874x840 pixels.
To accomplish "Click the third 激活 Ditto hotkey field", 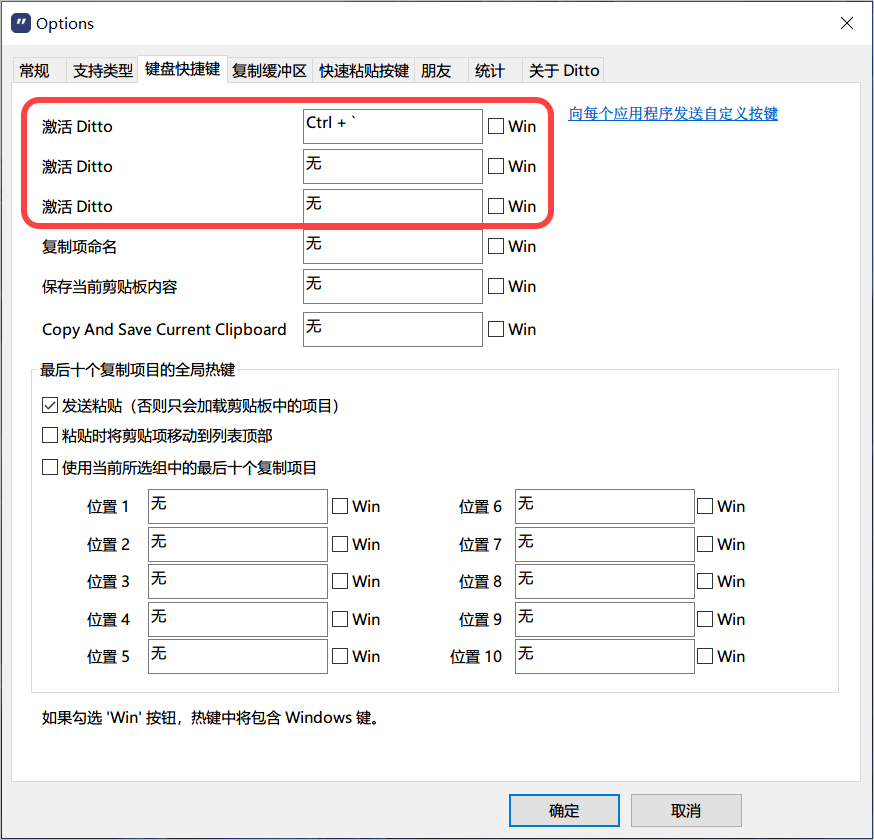I will click(x=392, y=206).
